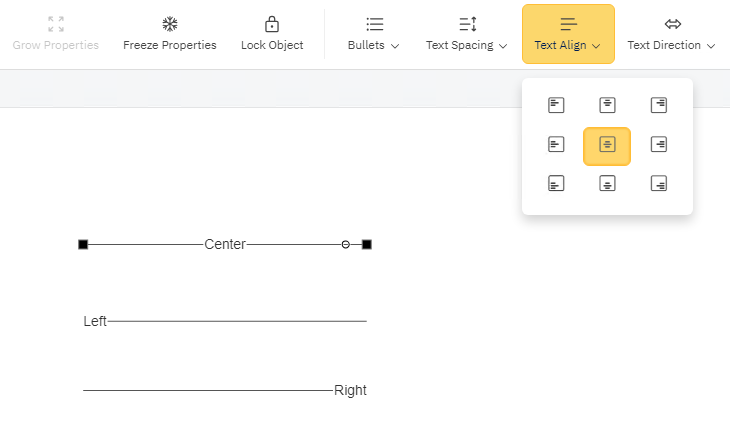Click the "Left" label on the line
The height and width of the screenshot is (434, 730).
click(x=95, y=321)
